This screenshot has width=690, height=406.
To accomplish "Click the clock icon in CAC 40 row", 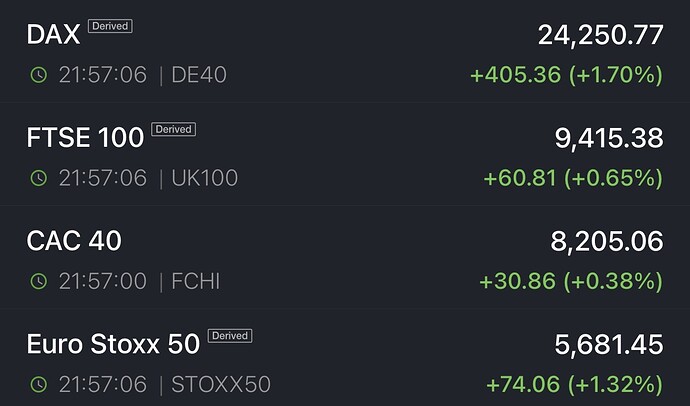I will (x=38, y=282).
